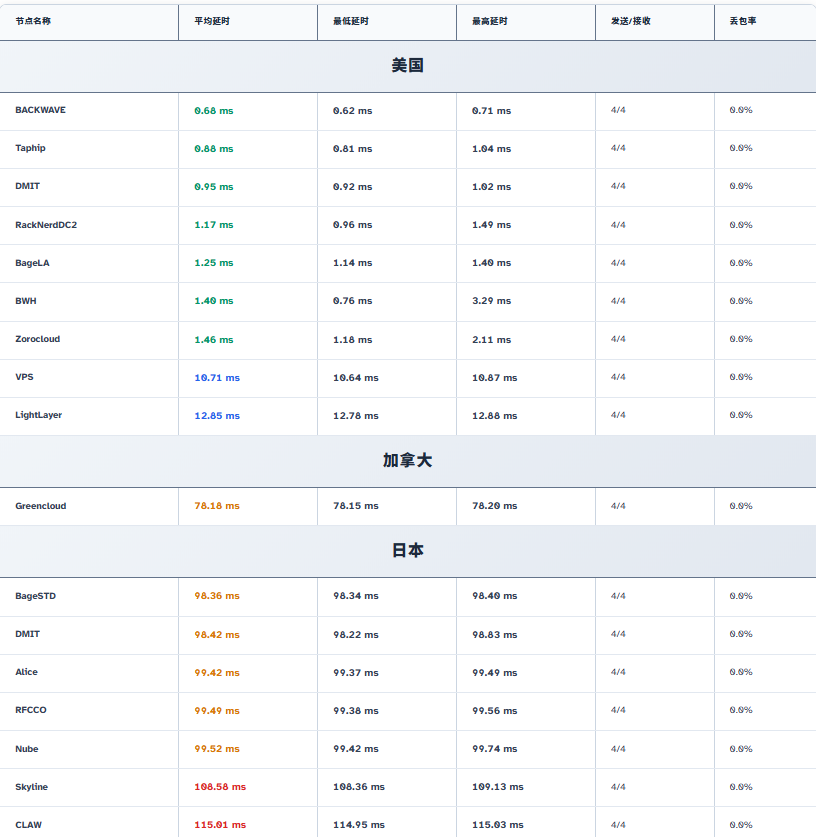Open the RackNerdDC2 node entry

[46, 225]
